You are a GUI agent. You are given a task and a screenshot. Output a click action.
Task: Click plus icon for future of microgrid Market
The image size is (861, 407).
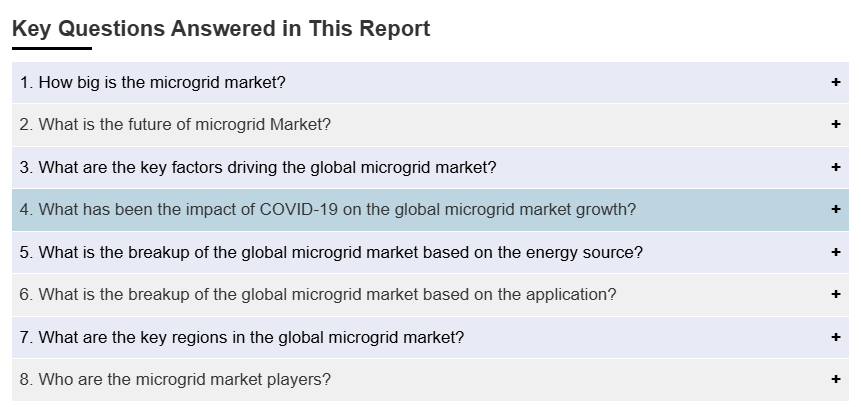pos(835,125)
